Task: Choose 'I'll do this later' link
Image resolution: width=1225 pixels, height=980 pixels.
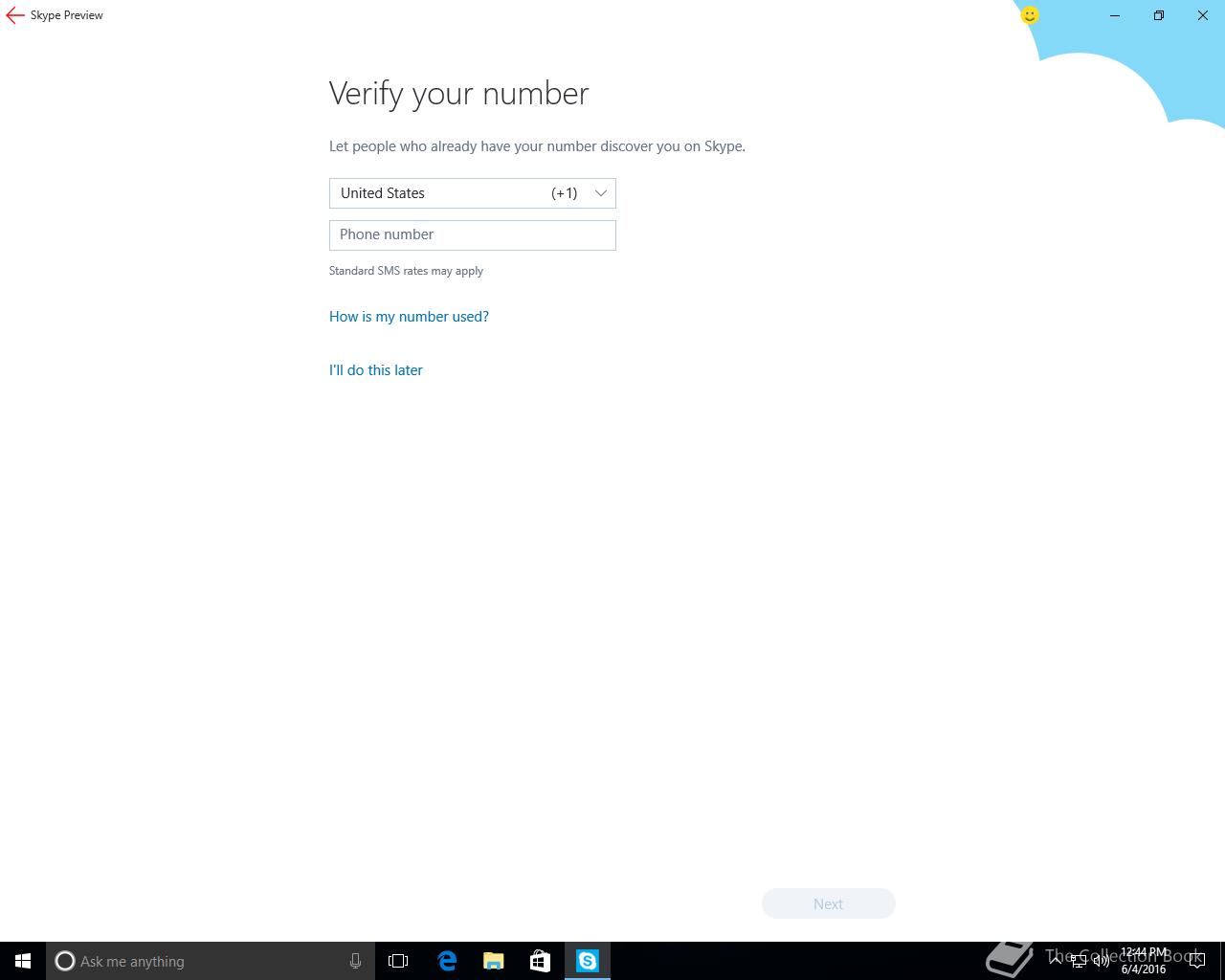Action: 376,370
